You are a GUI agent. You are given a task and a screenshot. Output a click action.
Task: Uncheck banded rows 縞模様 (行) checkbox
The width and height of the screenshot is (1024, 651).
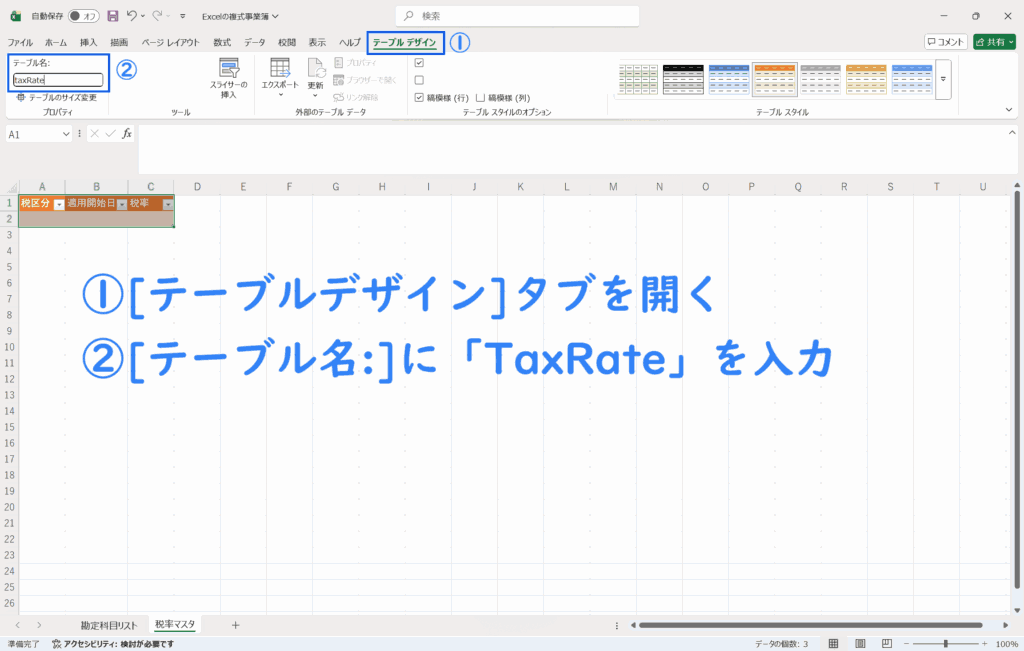[x=420, y=98]
